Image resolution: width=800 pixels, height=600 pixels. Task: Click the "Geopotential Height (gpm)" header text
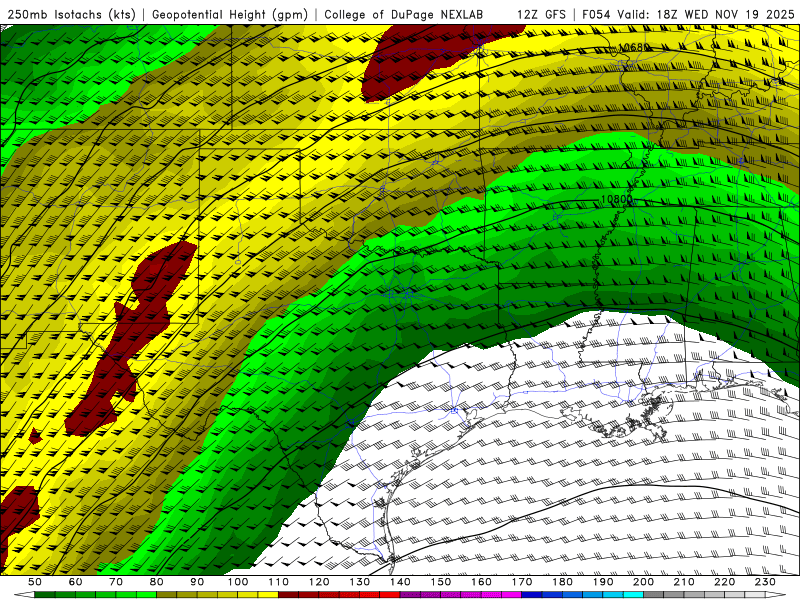click(230, 15)
